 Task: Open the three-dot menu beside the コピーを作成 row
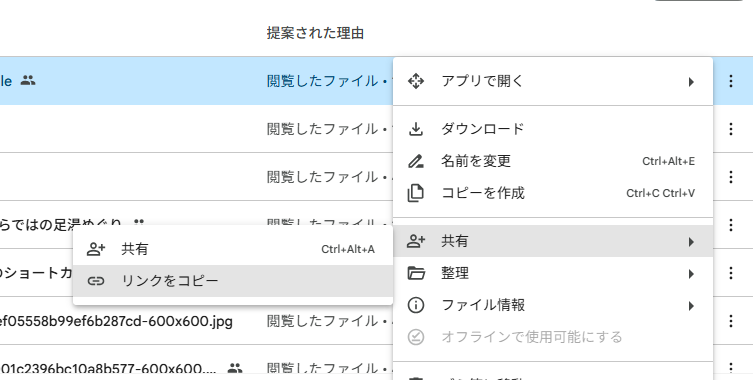click(x=730, y=177)
